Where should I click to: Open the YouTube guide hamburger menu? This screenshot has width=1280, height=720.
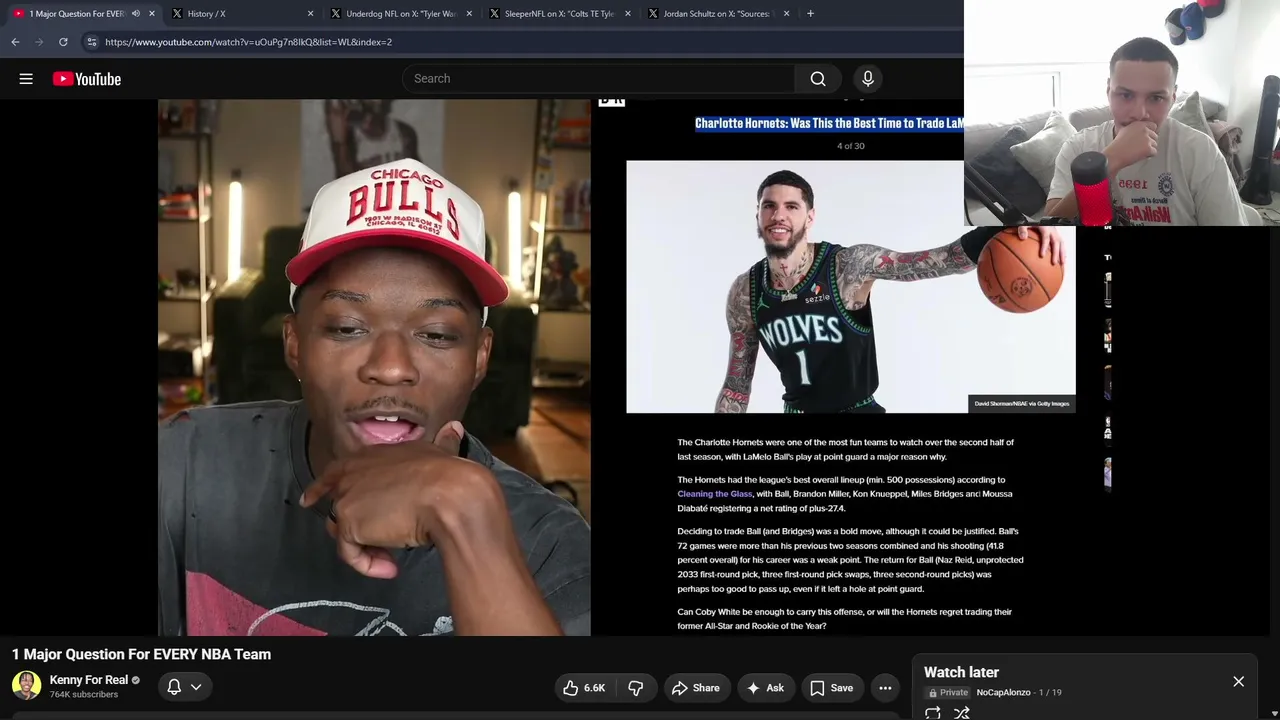tap(26, 79)
